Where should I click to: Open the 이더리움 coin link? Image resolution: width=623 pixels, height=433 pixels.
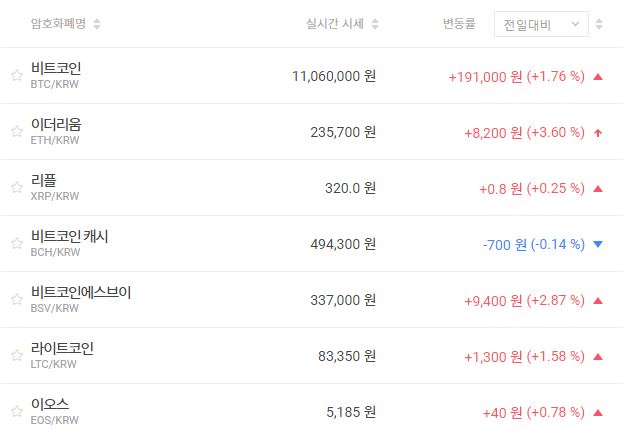(56, 124)
